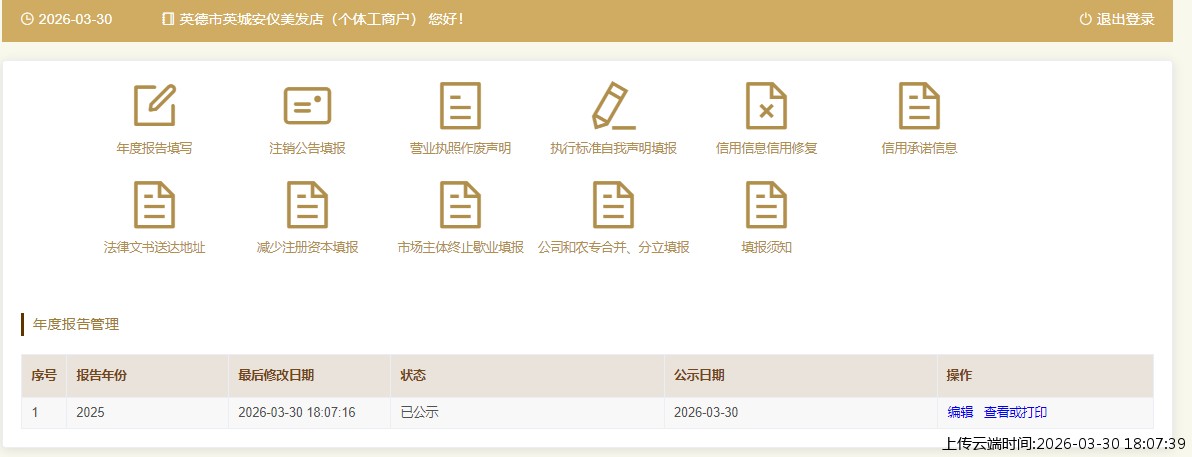
Task: Click the 执行标准自我声明填报 label
Action: pyautogui.click(x=613, y=148)
